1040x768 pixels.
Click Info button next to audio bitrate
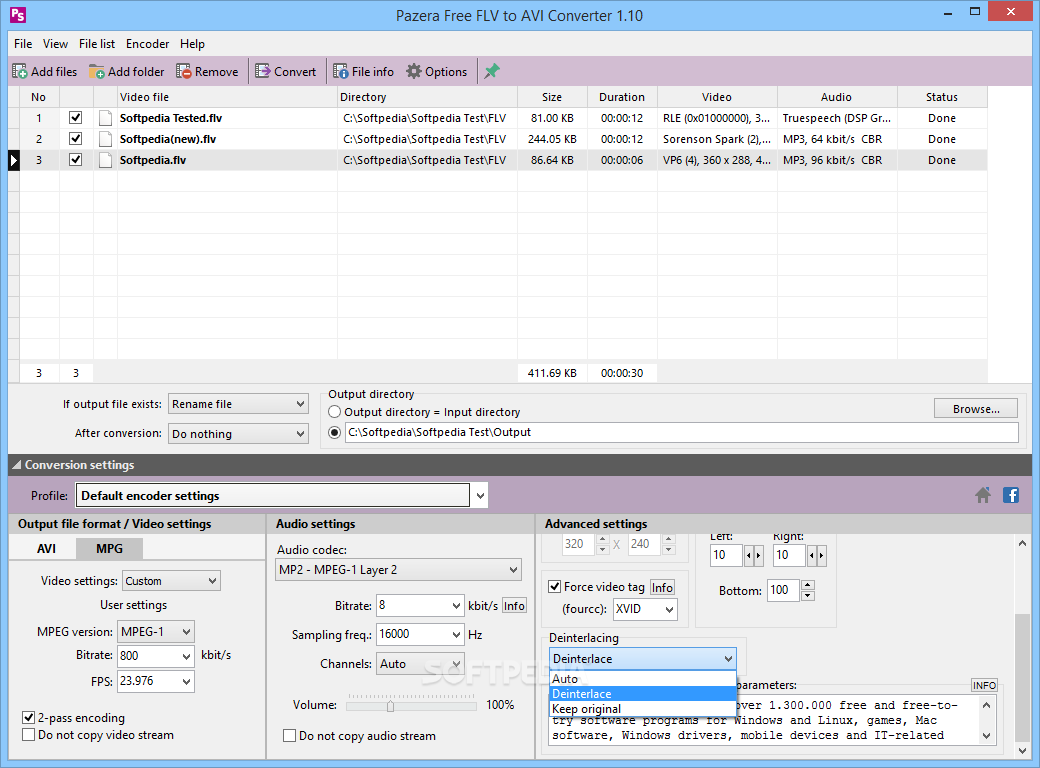tap(514, 606)
